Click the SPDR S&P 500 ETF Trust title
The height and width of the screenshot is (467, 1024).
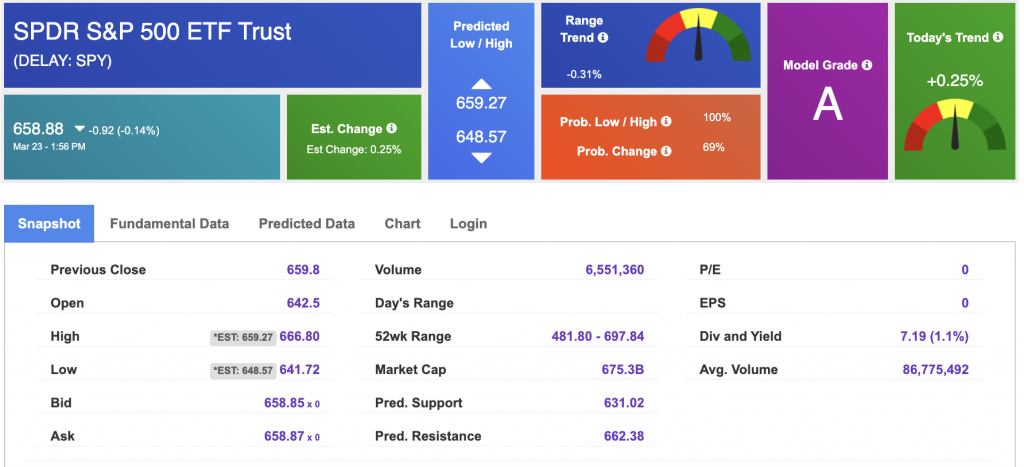[153, 31]
